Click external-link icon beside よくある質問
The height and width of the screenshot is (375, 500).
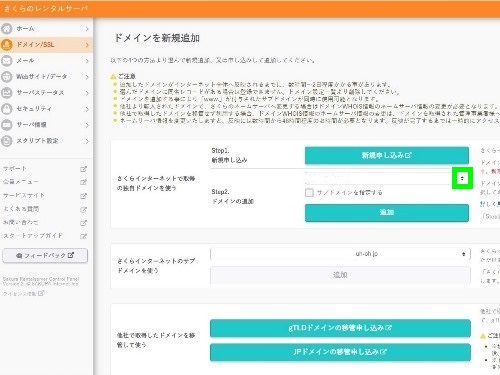click(83, 210)
